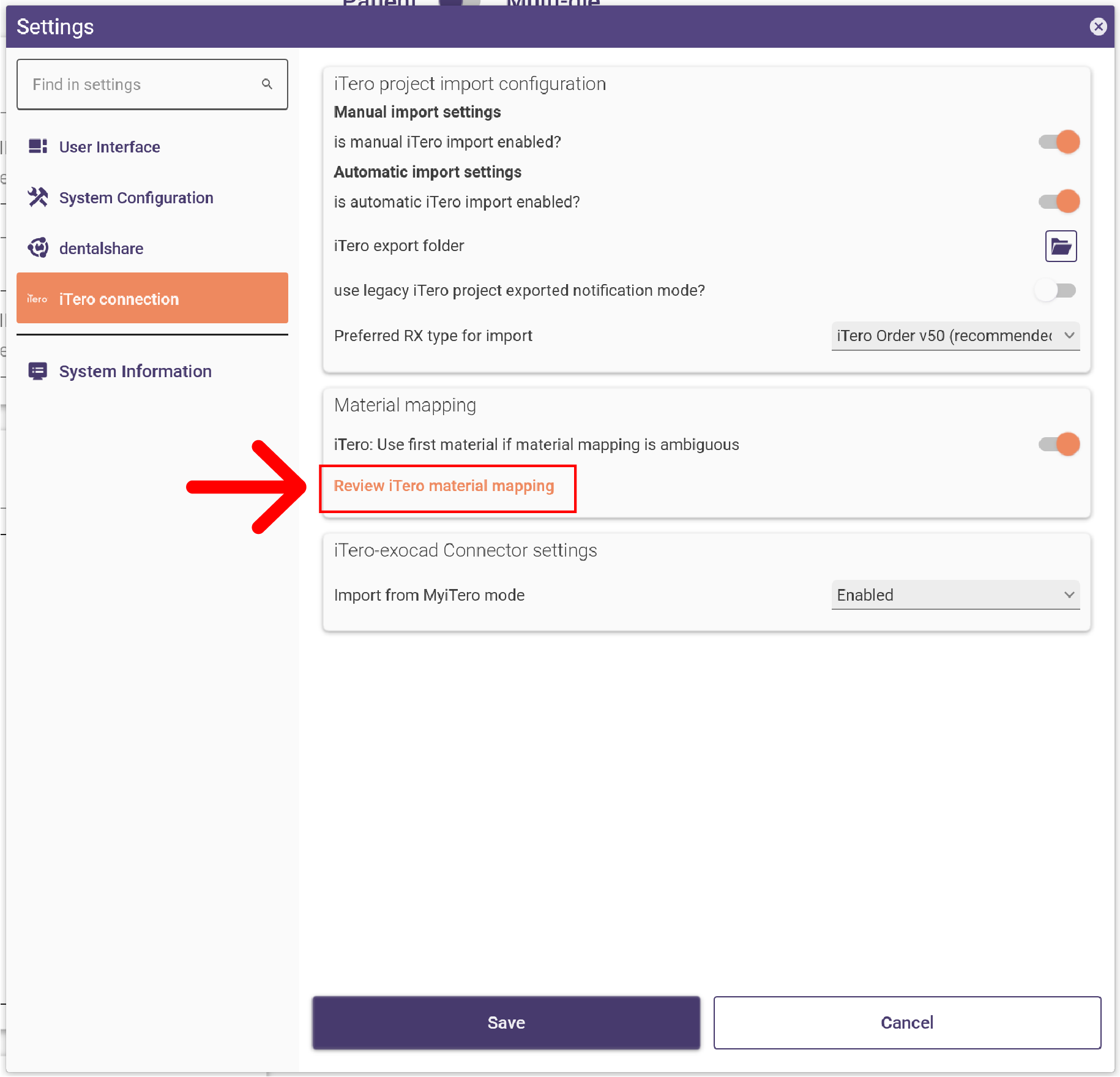Click 'is automatic iTero import enabled?' label
The height and width of the screenshot is (1077, 1120).
pyautogui.click(x=457, y=202)
